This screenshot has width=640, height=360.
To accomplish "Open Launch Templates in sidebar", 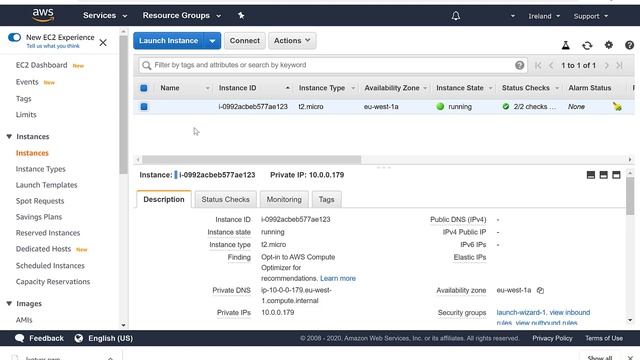I will 47,185.
